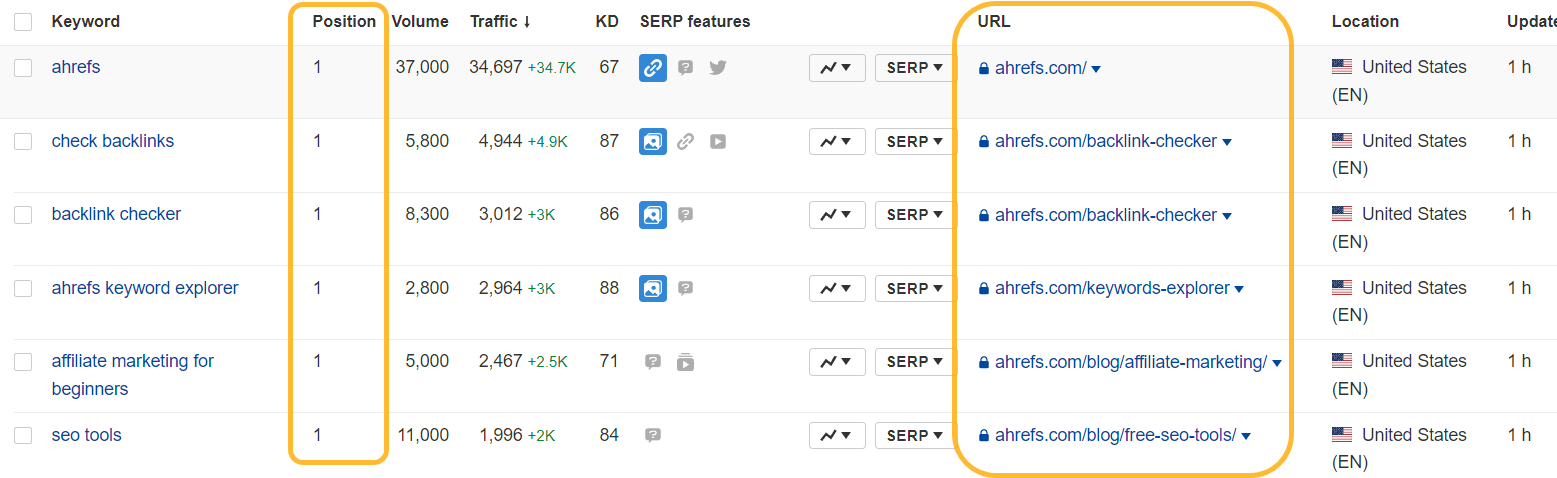Toggle the select-all checkbox in the header
This screenshot has width=1557, height=478.
tap(23, 22)
